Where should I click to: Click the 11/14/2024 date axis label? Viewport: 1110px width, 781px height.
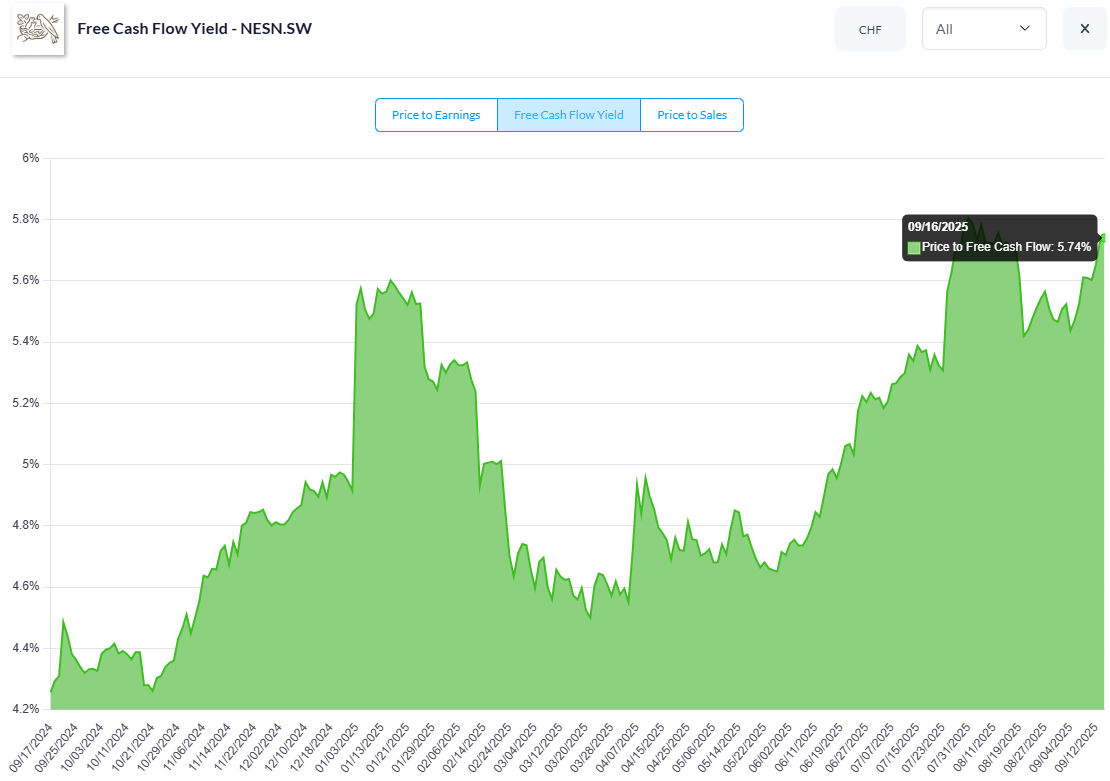coord(210,747)
